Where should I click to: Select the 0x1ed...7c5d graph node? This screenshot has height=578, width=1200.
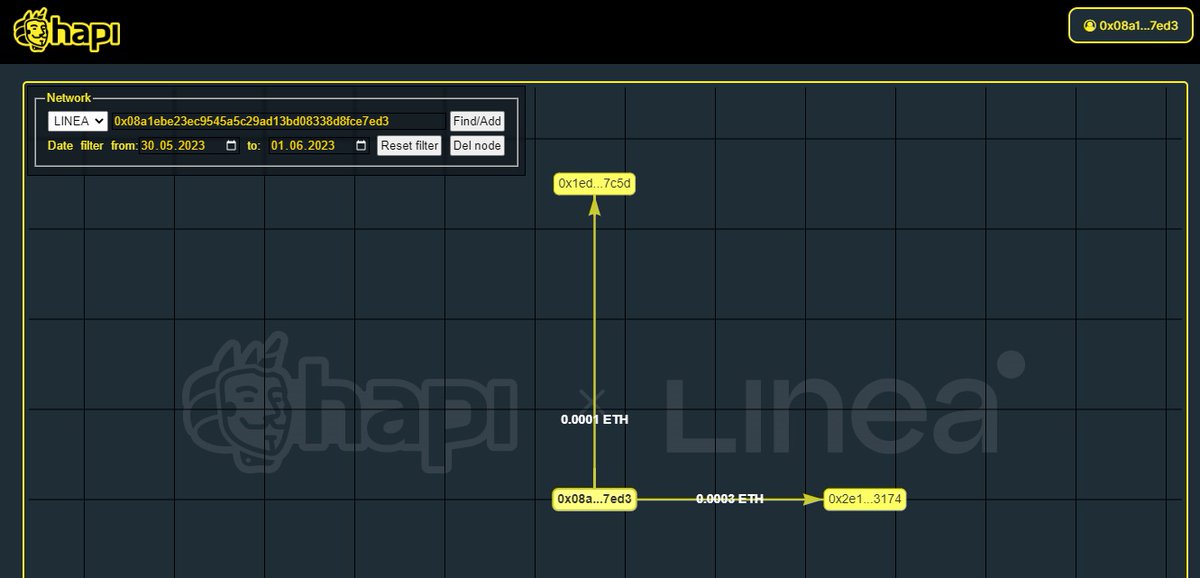[x=595, y=184]
